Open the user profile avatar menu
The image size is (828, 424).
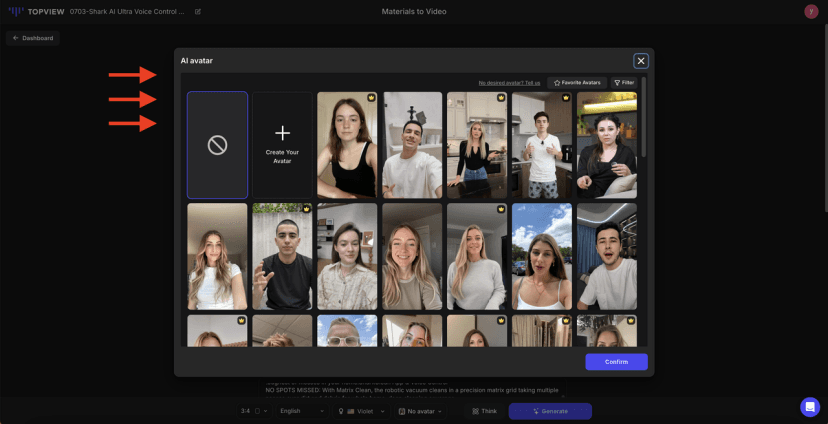pyautogui.click(x=811, y=12)
